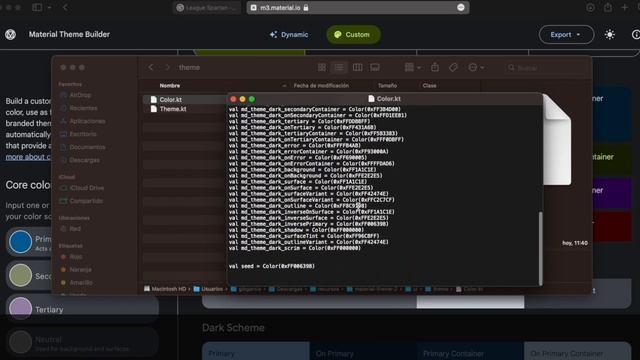Click the Material Theme Builder logo icon
The width and height of the screenshot is (640, 360).
(11, 35)
